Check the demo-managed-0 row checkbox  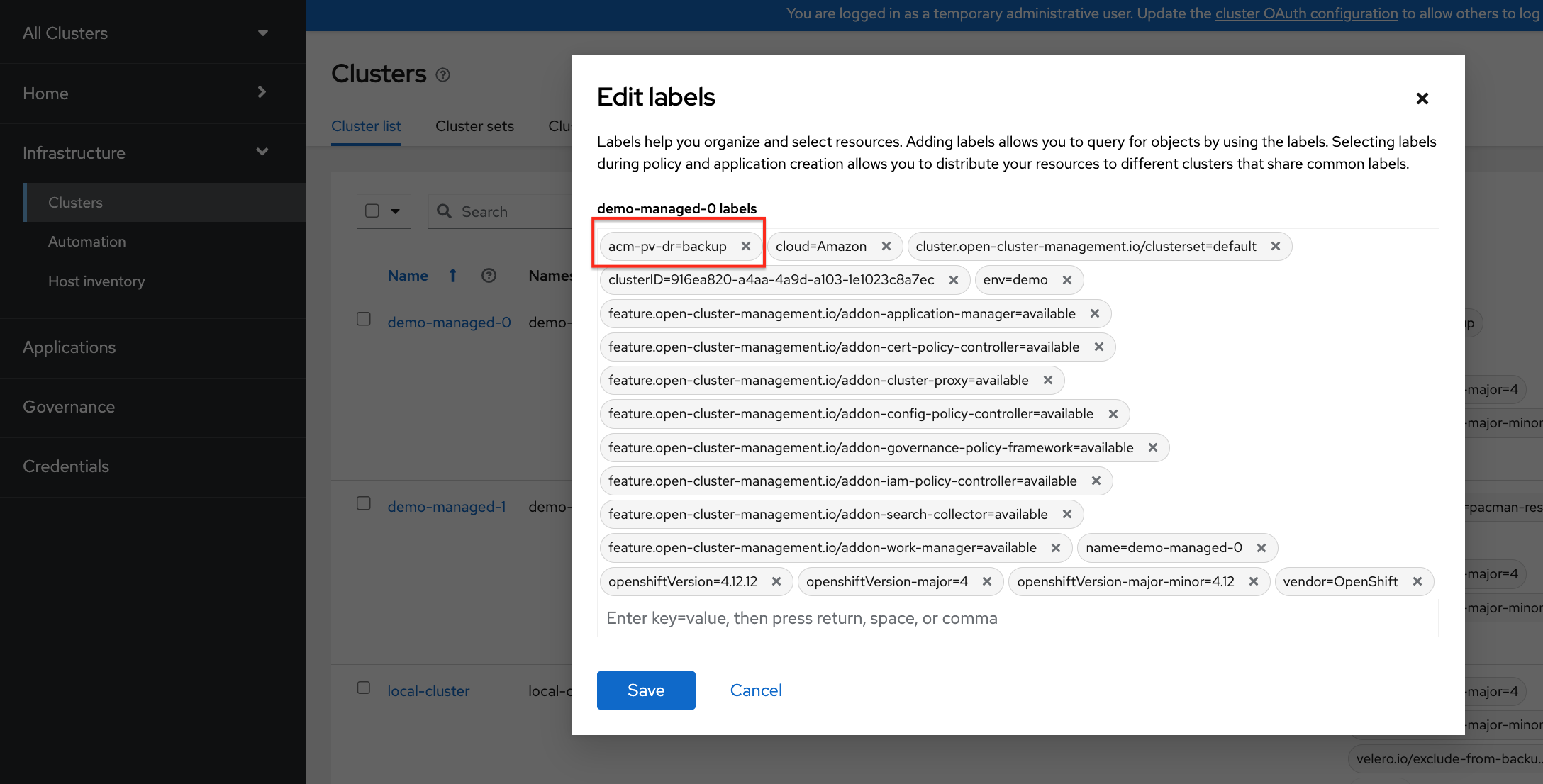coord(364,319)
